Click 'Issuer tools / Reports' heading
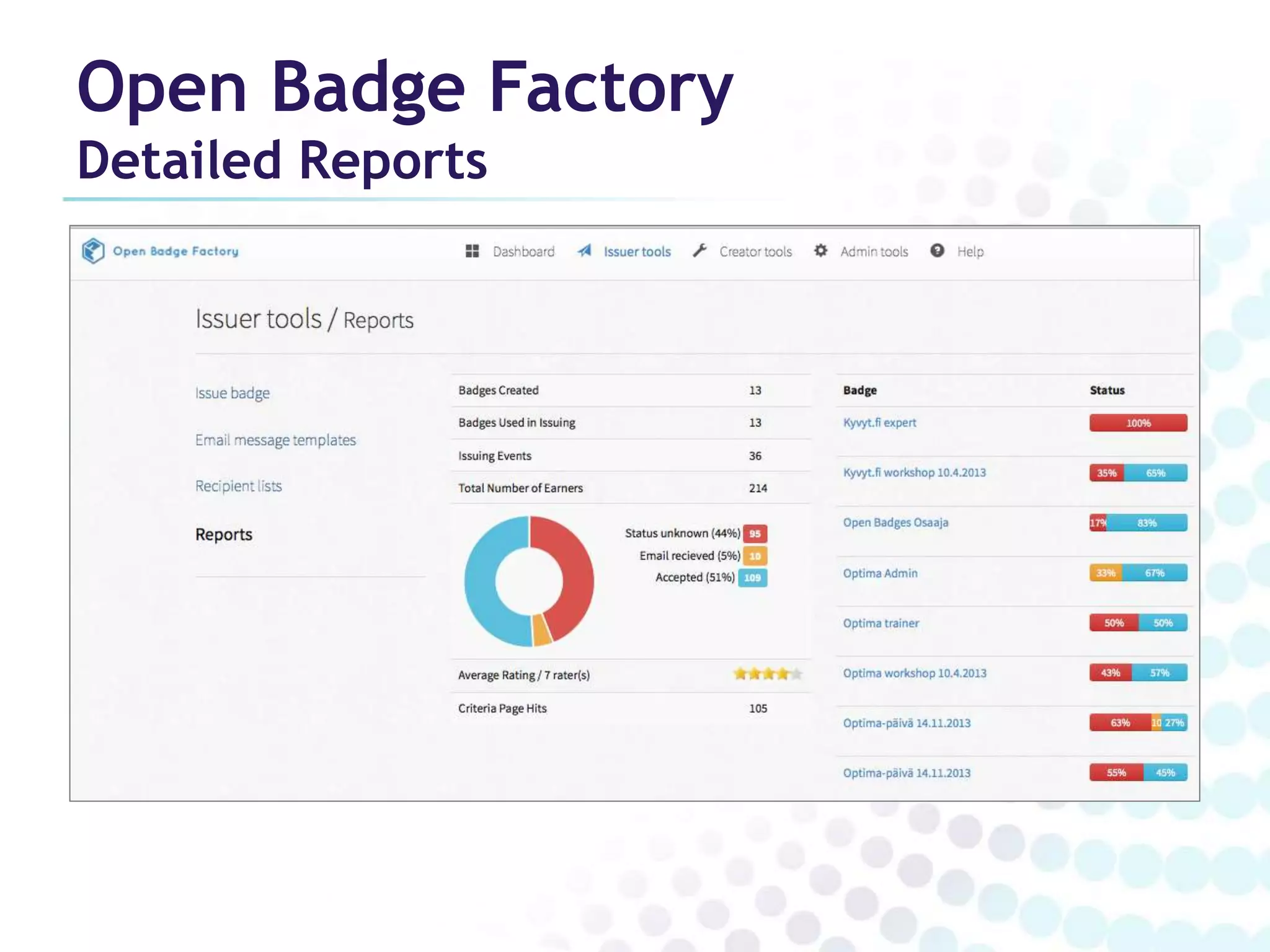The height and width of the screenshot is (952, 1270). 304,320
